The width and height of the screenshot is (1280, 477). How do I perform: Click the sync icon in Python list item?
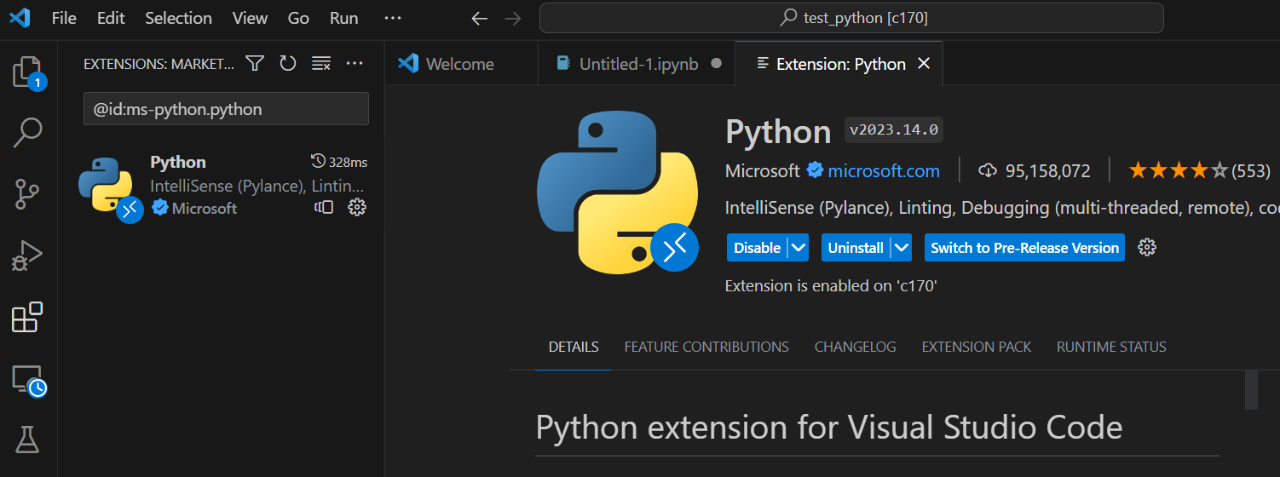point(324,208)
